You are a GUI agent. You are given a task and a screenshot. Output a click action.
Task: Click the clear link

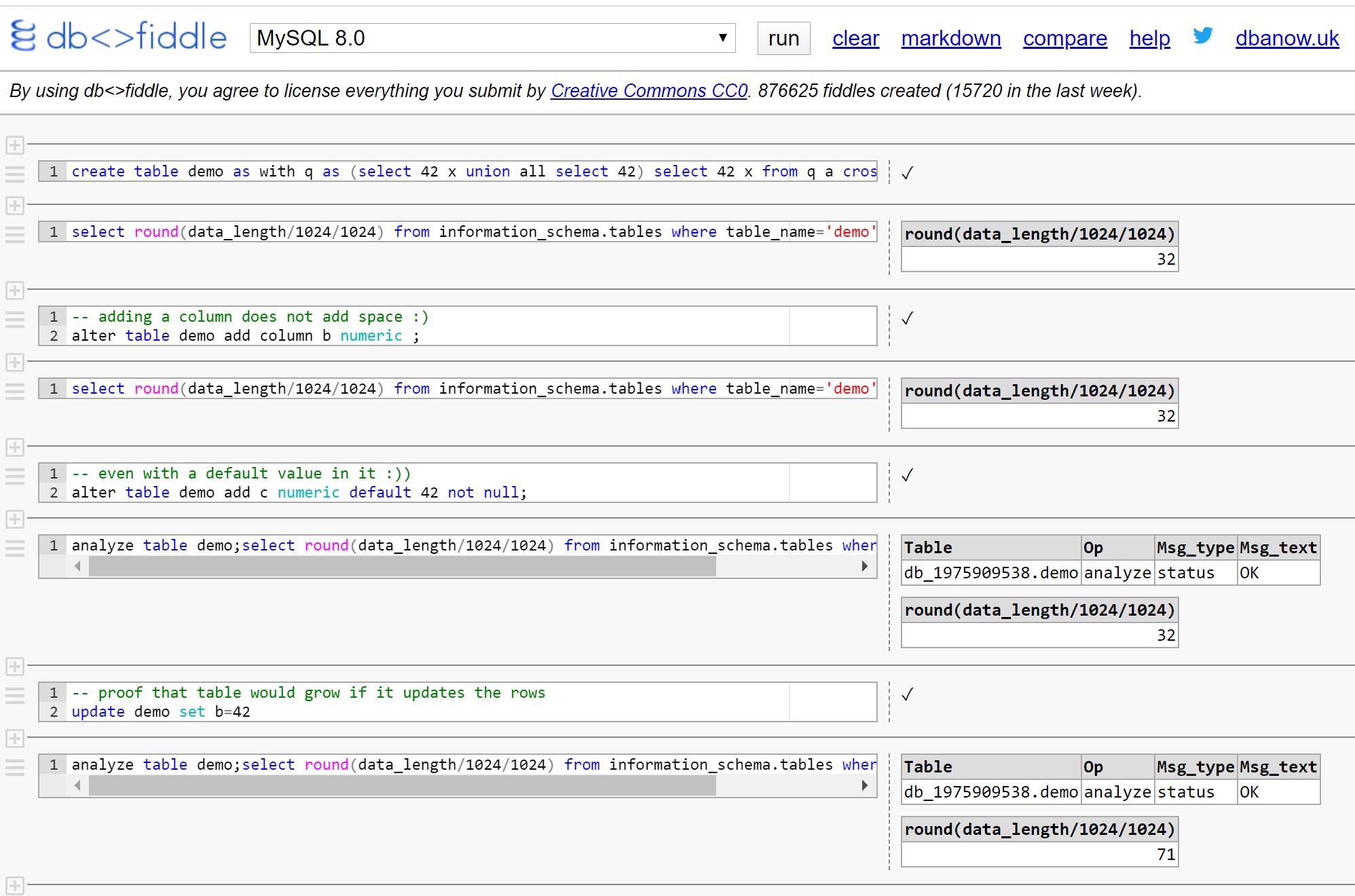tap(855, 39)
